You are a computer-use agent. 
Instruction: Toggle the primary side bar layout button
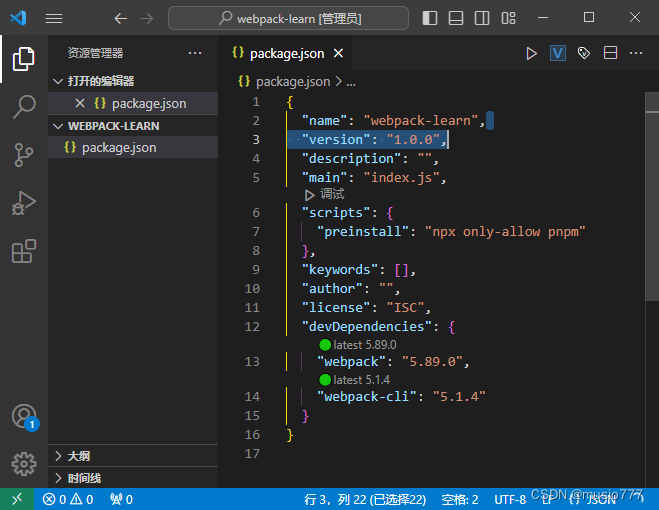pos(430,18)
